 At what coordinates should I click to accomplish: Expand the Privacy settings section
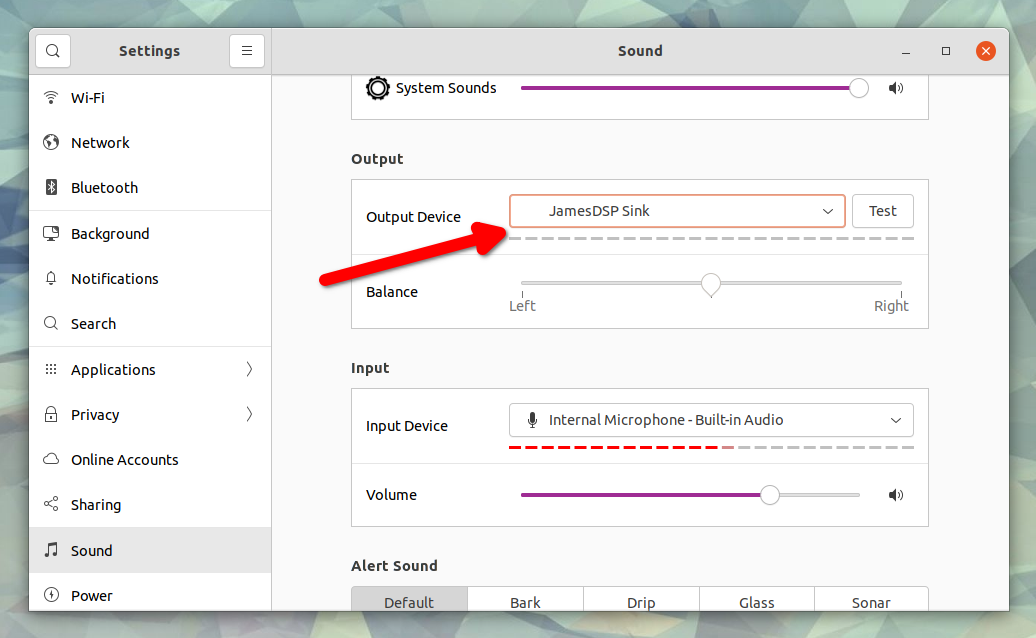point(93,414)
